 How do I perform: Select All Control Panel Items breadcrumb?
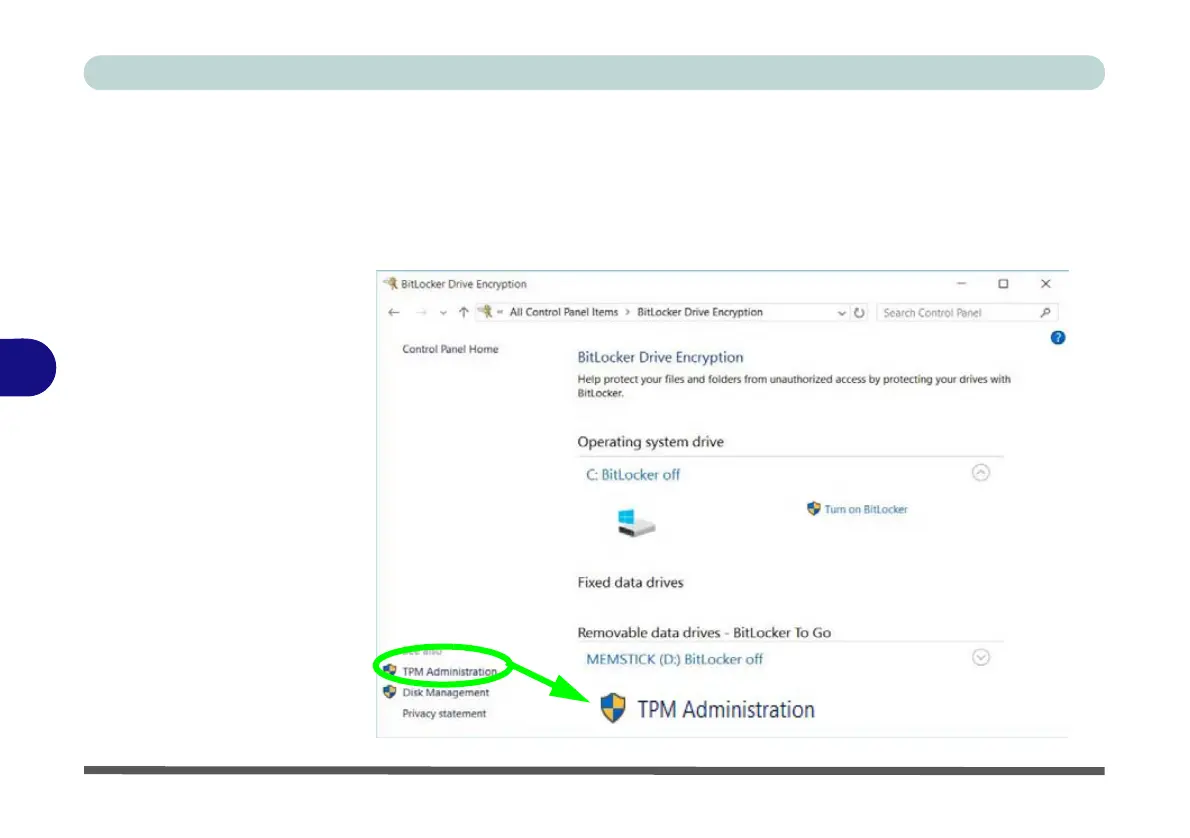[x=564, y=312]
